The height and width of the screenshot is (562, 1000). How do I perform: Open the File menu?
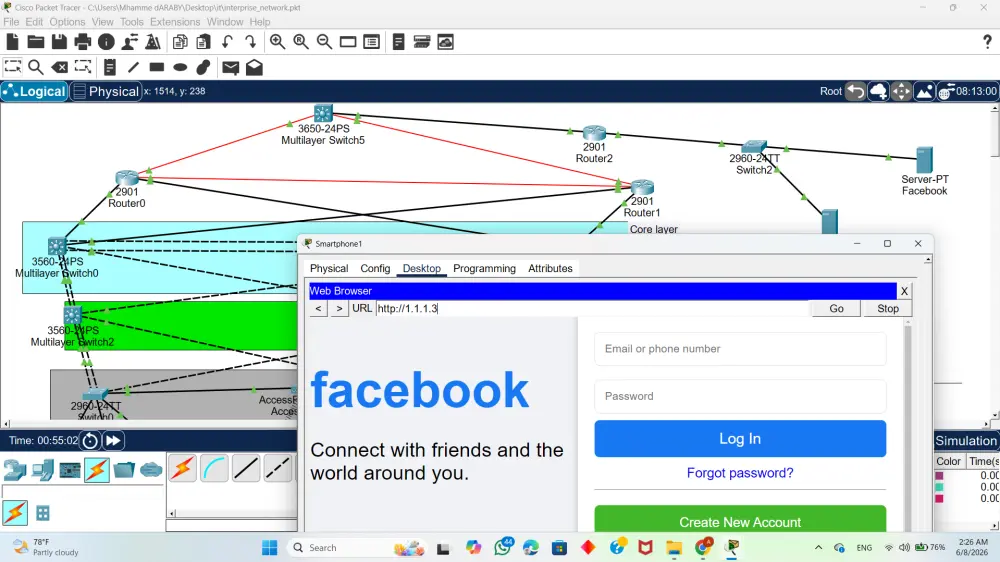coord(11,22)
